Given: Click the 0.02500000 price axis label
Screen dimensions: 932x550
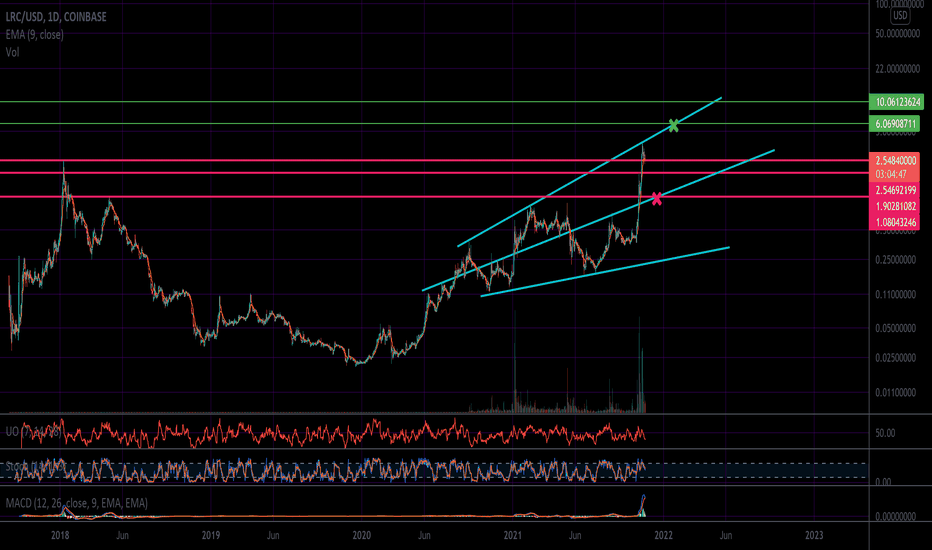Looking at the screenshot, I should pos(896,358).
